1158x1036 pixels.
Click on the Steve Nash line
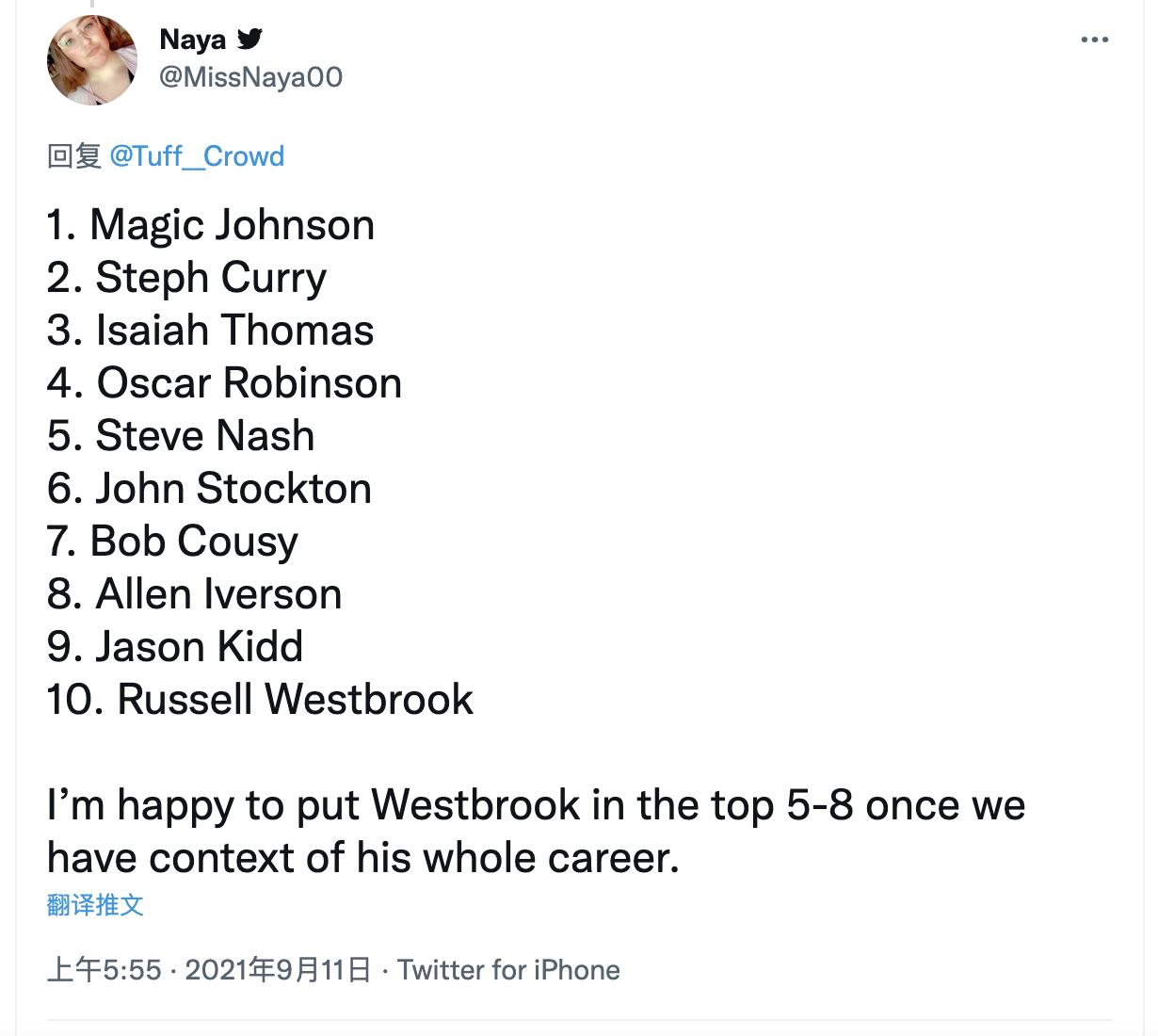click(x=181, y=436)
